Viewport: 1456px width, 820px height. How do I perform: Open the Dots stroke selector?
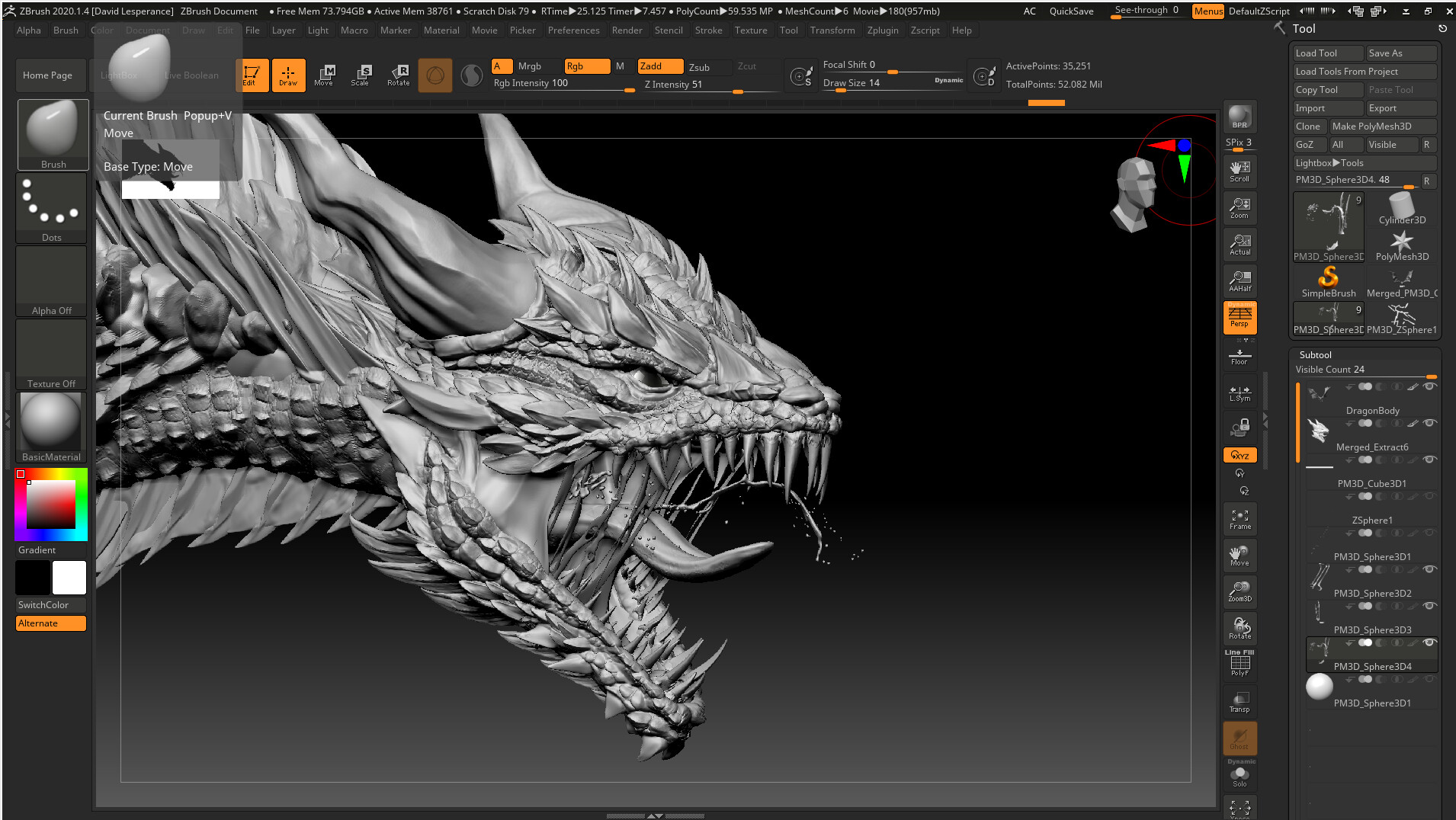(51, 207)
